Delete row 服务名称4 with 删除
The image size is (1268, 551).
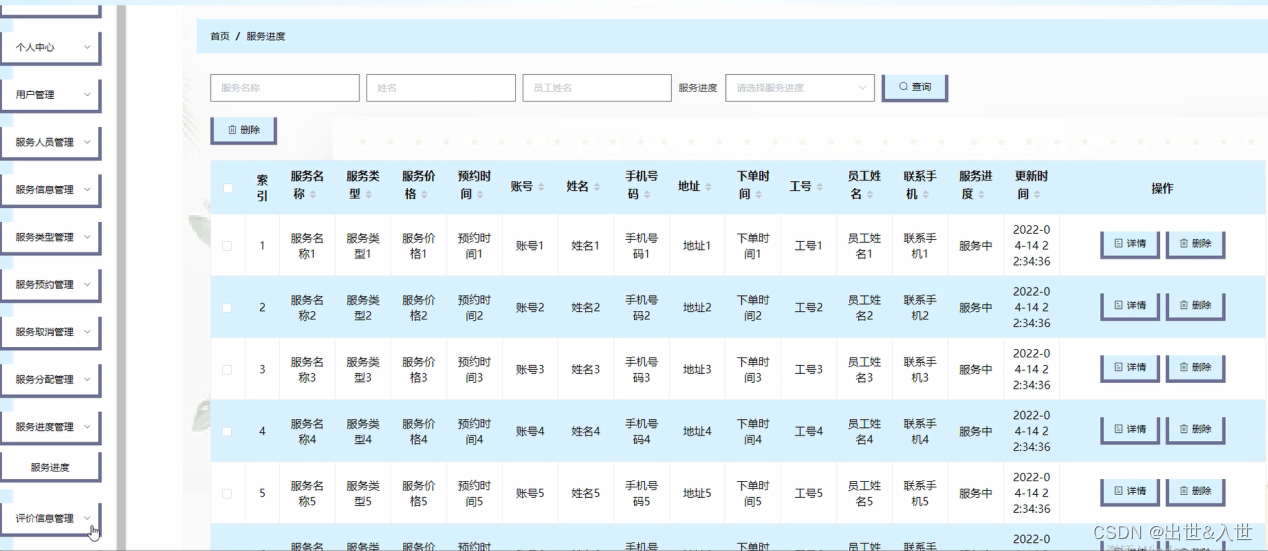[1195, 430]
